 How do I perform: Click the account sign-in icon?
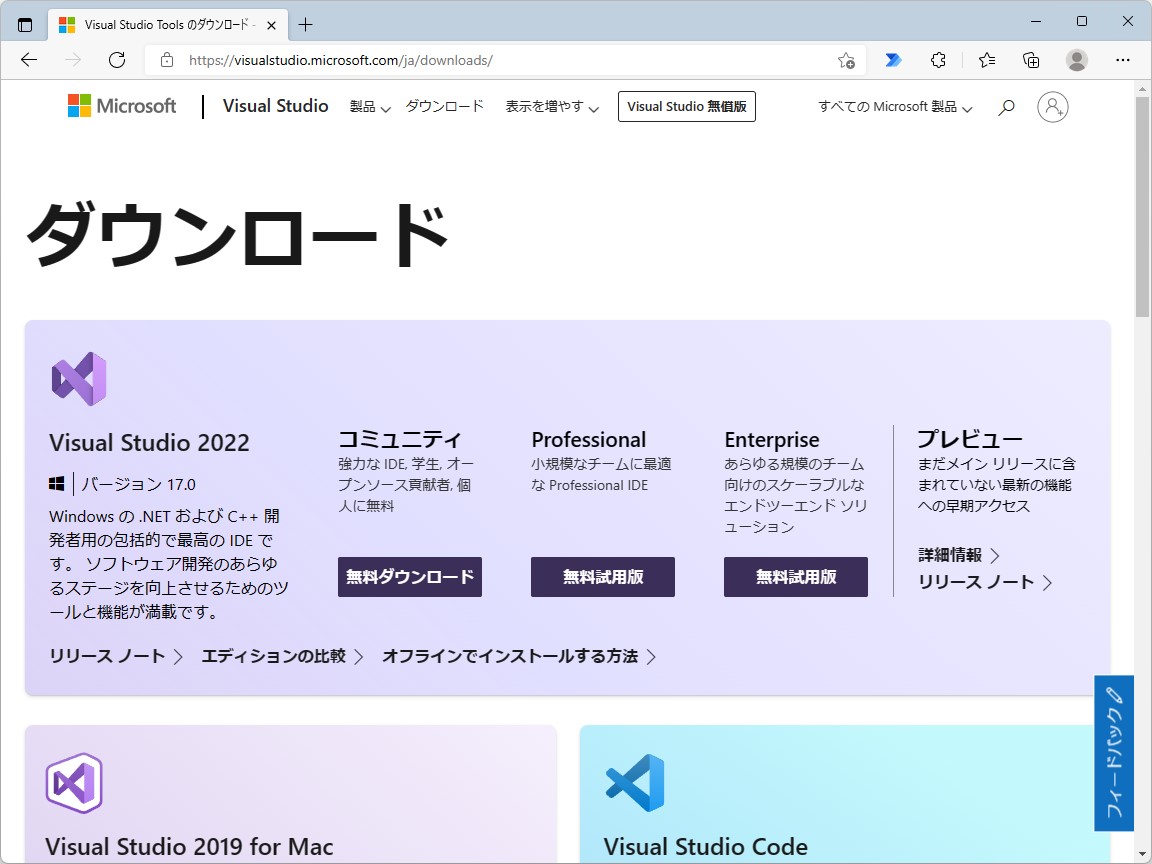tap(1052, 108)
